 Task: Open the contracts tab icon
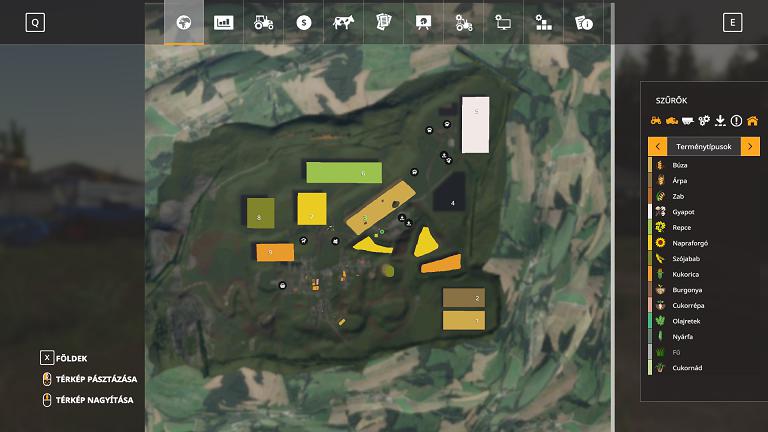(383, 22)
